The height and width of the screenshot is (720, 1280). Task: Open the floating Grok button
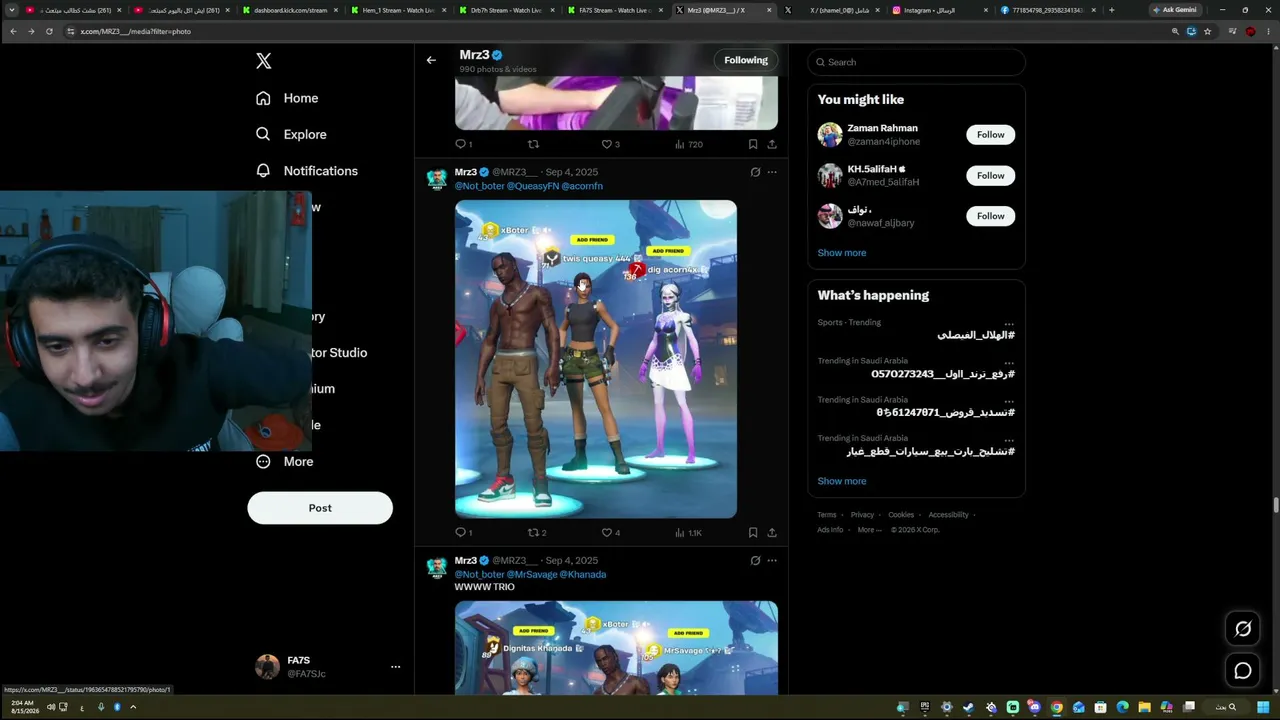(1243, 628)
